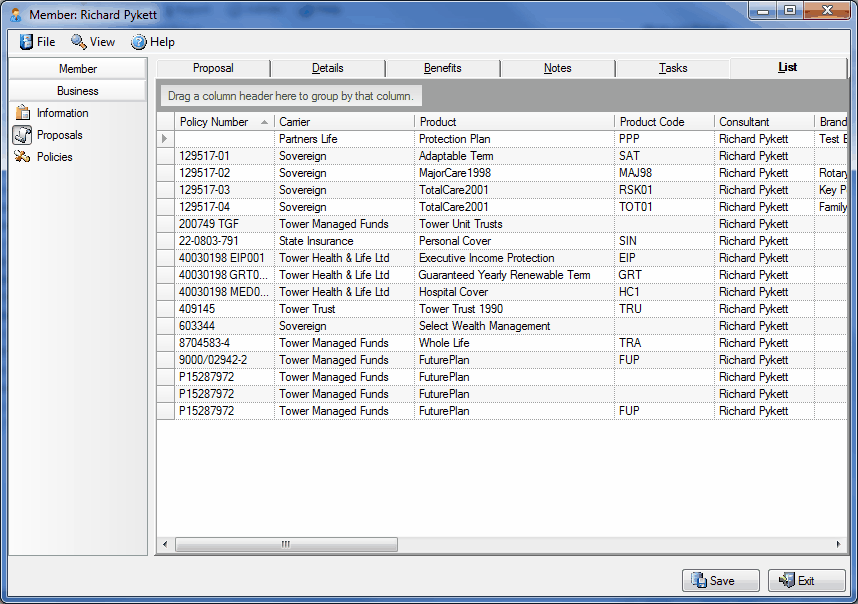Click the member icon in title bar
The image size is (858, 604).
(16, 15)
